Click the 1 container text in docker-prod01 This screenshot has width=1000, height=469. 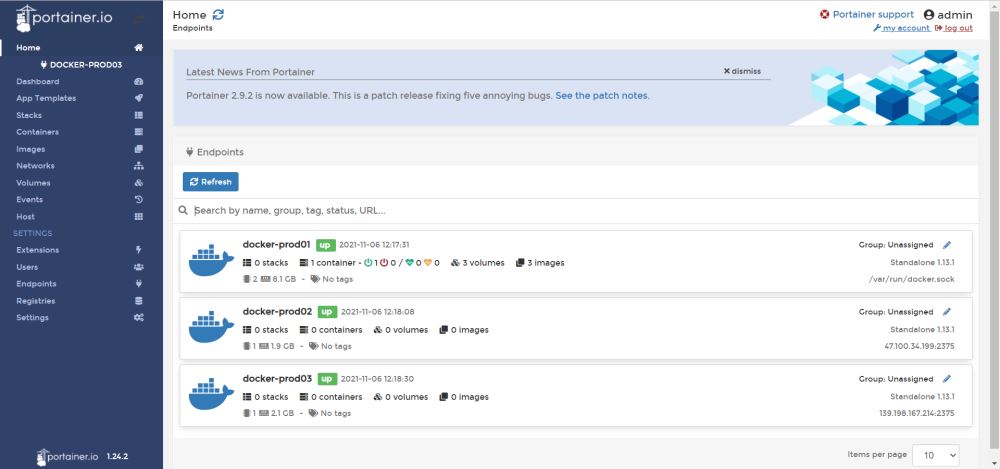click(x=333, y=263)
